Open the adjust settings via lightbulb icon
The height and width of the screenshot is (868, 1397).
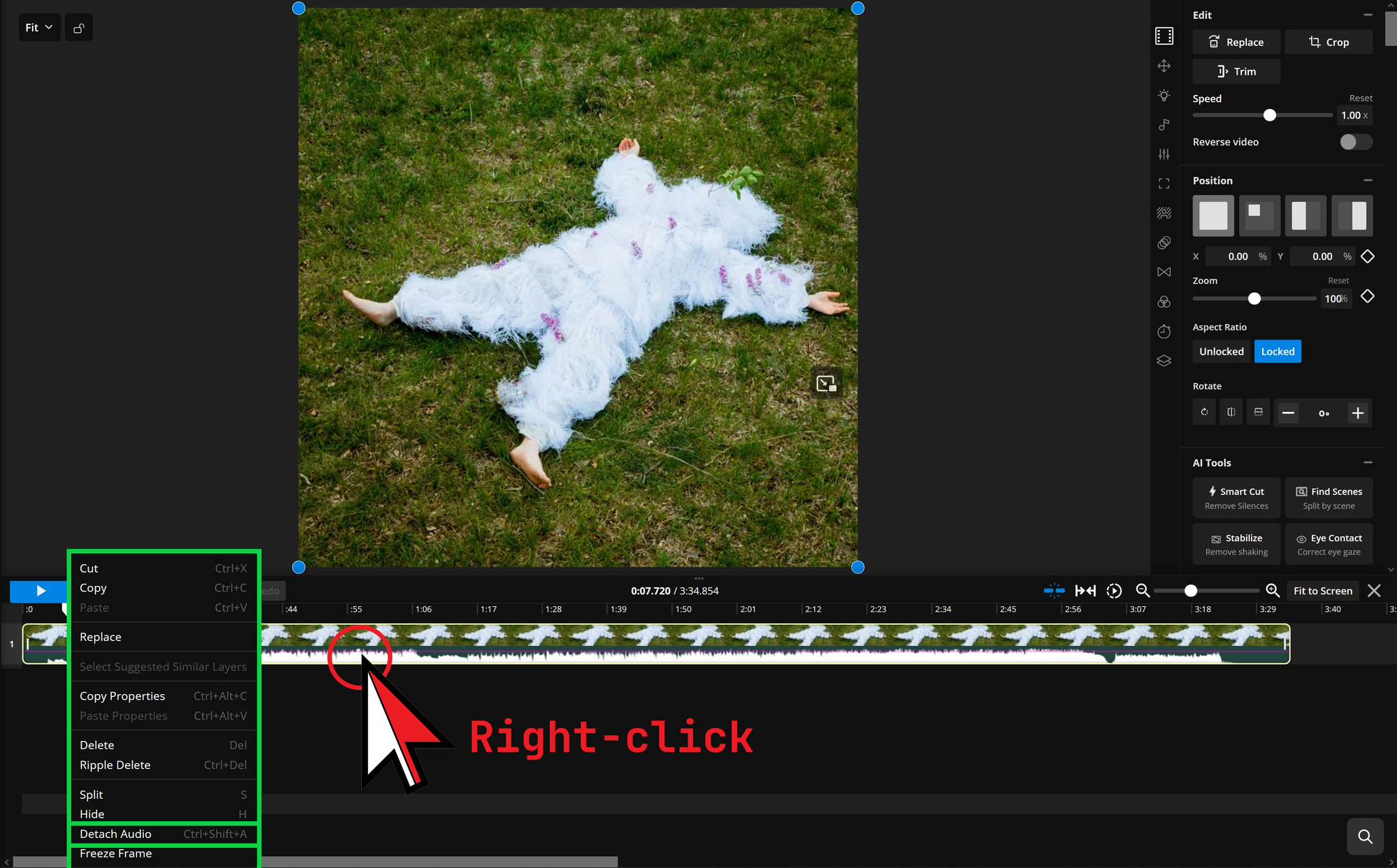coord(1164,95)
